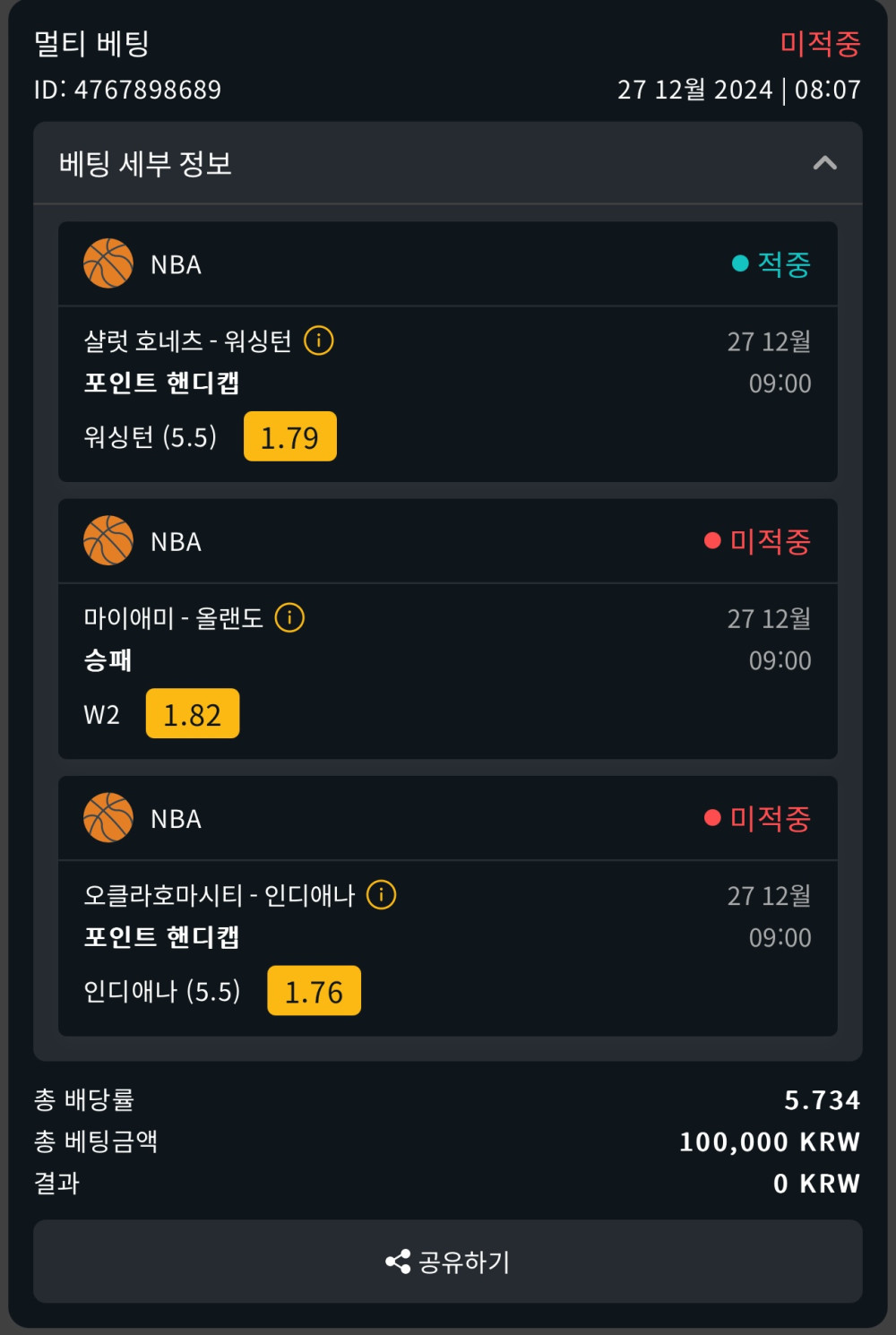The width and height of the screenshot is (896, 1335).
Task: Click the 총 배당률 value 5.734
Action: click(822, 1099)
